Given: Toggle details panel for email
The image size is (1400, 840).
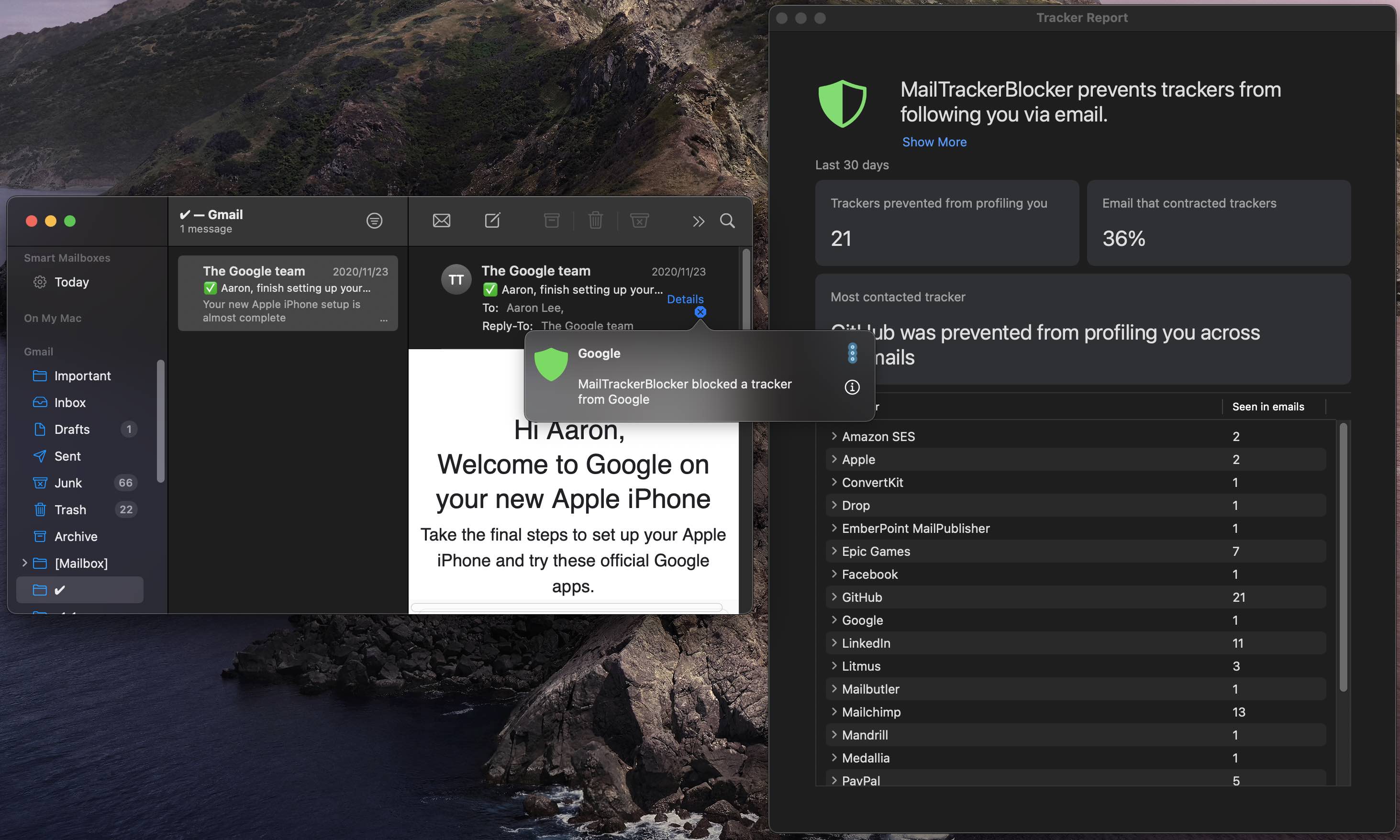Looking at the screenshot, I should point(685,299).
